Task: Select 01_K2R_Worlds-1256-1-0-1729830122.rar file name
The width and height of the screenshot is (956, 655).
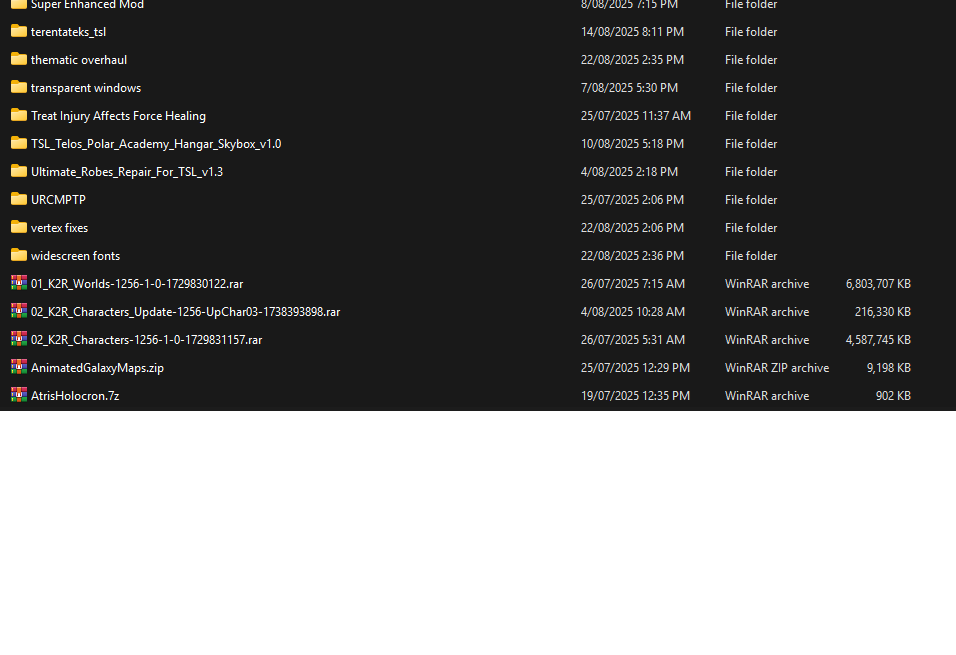Action: point(137,284)
